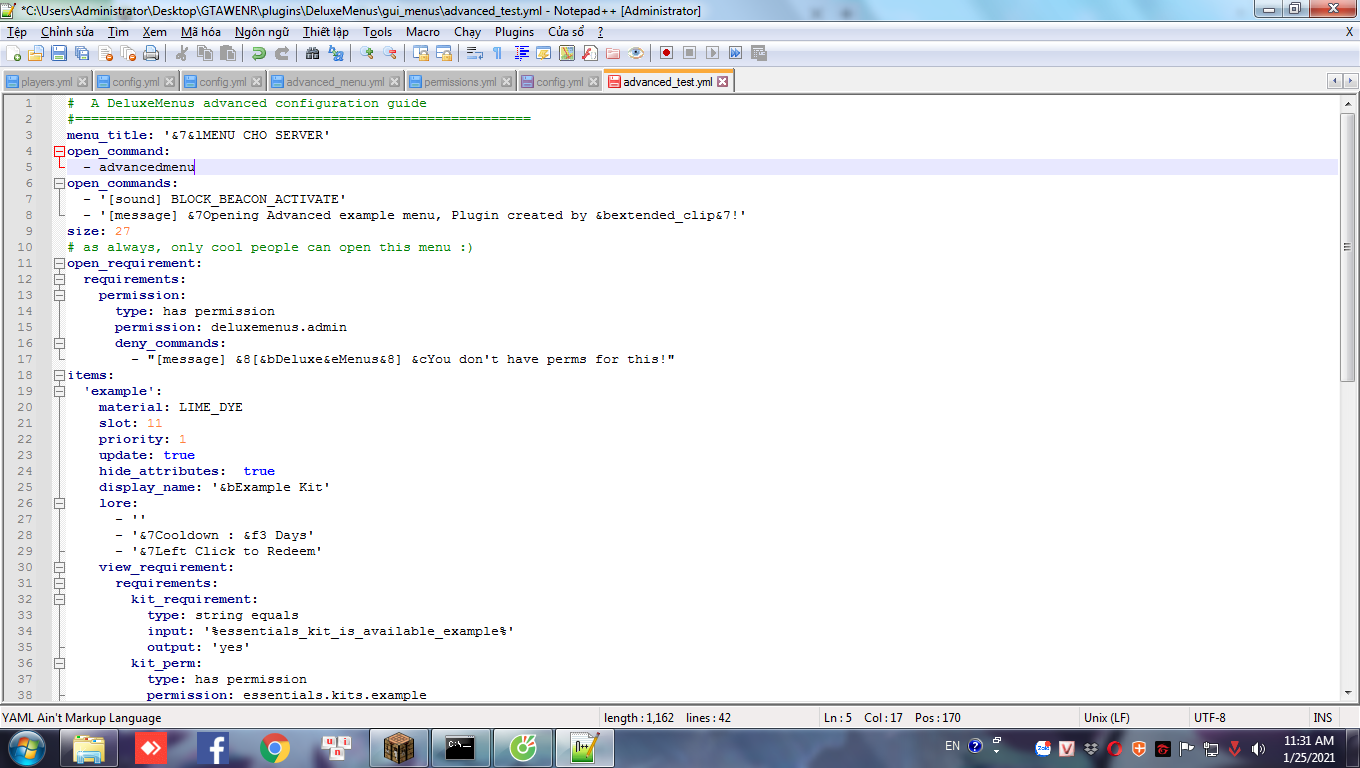Show all characters with pilcrow icon
Image resolution: width=1360 pixels, height=768 pixels.
[x=497, y=53]
